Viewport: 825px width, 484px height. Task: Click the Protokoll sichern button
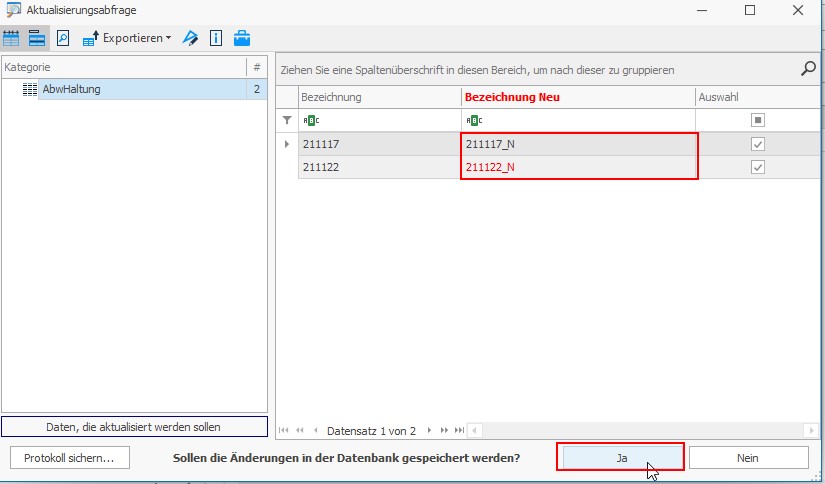pyautogui.click(x=70, y=457)
